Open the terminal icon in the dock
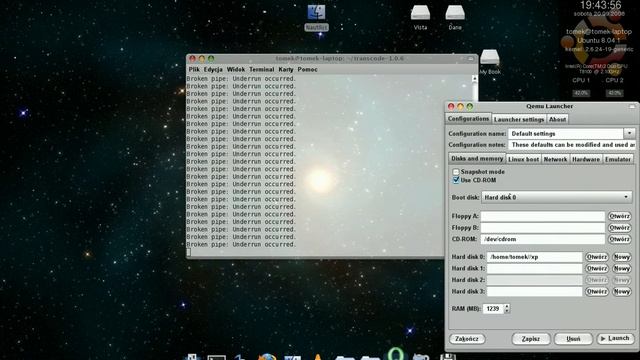The width and height of the screenshot is (640, 360). coord(216,357)
